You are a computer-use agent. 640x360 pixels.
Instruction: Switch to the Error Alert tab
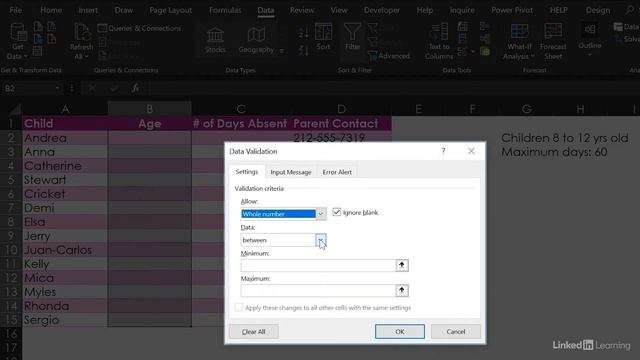pos(337,172)
